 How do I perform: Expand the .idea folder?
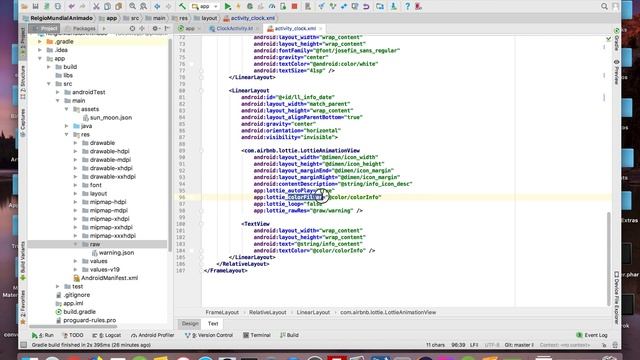(40, 50)
